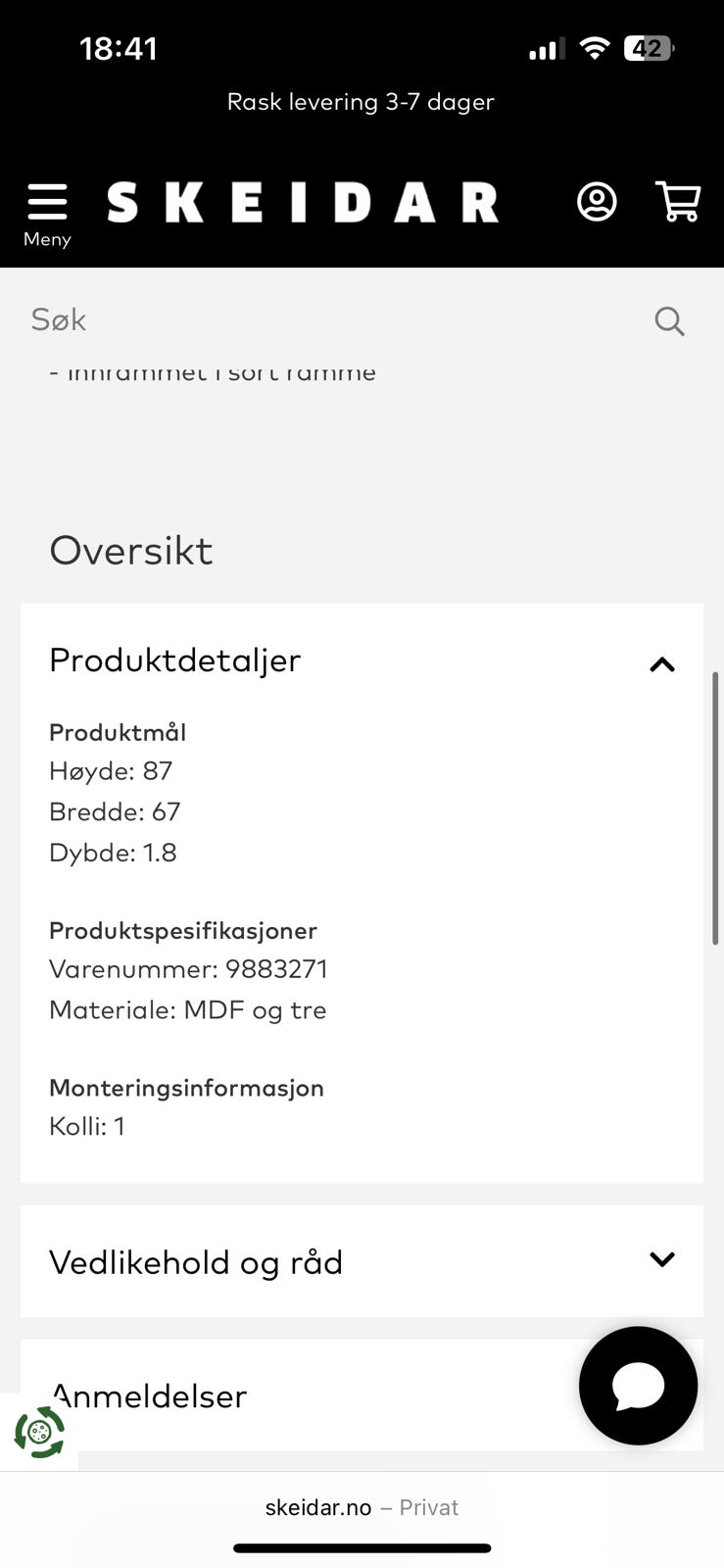This screenshot has width=724, height=1568.
Task: Tap the skeidar.no address bar
Action: 362,1507
